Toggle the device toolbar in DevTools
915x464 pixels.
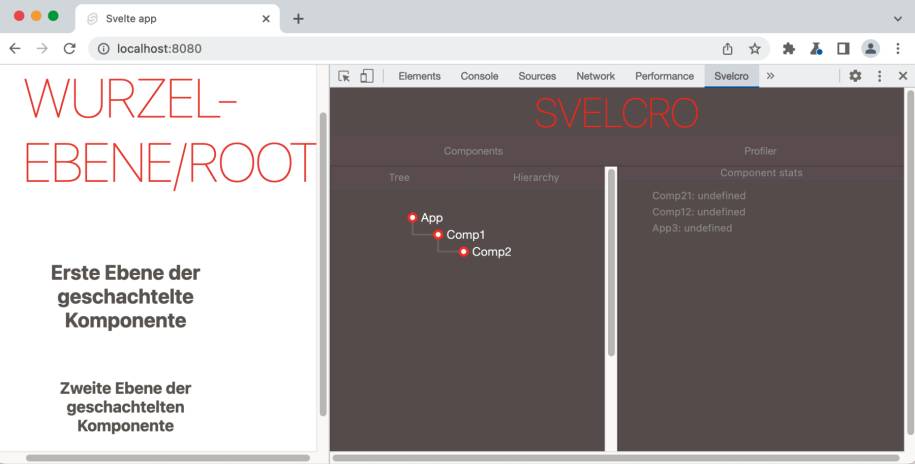click(x=366, y=76)
